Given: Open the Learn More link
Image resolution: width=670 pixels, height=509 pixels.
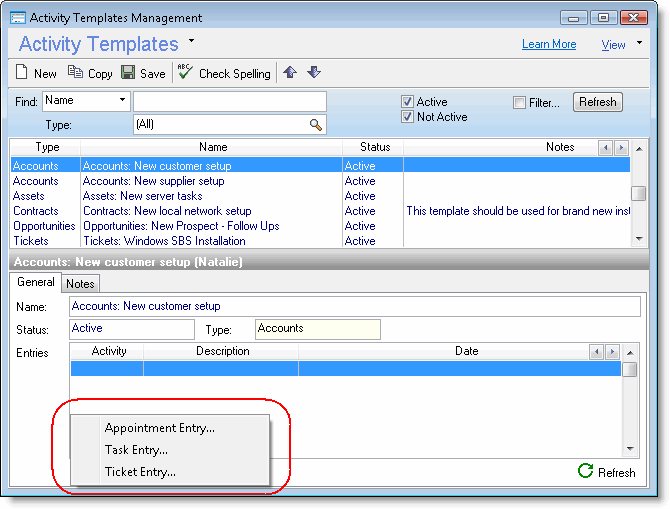Looking at the screenshot, I should 549,45.
